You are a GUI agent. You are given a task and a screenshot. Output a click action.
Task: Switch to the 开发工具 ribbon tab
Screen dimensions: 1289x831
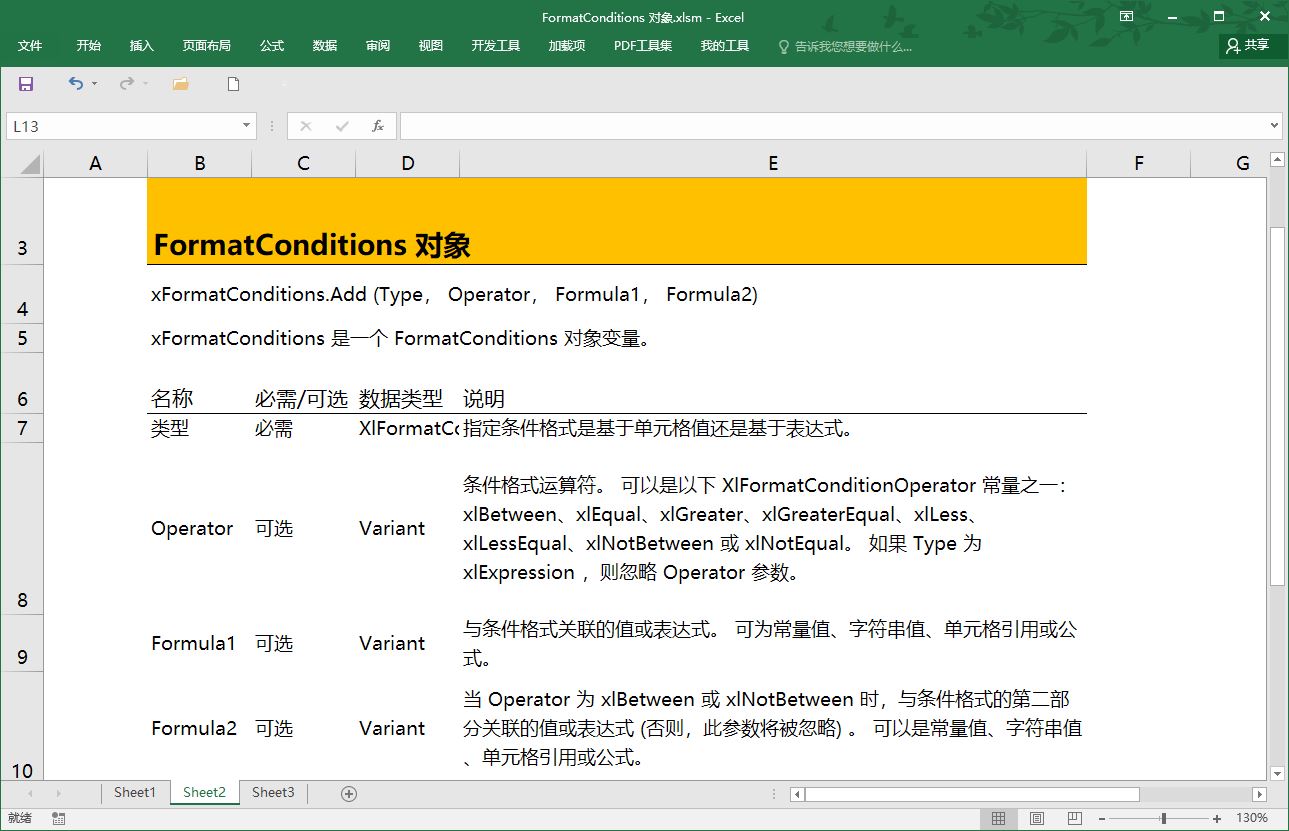[x=494, y=44]
